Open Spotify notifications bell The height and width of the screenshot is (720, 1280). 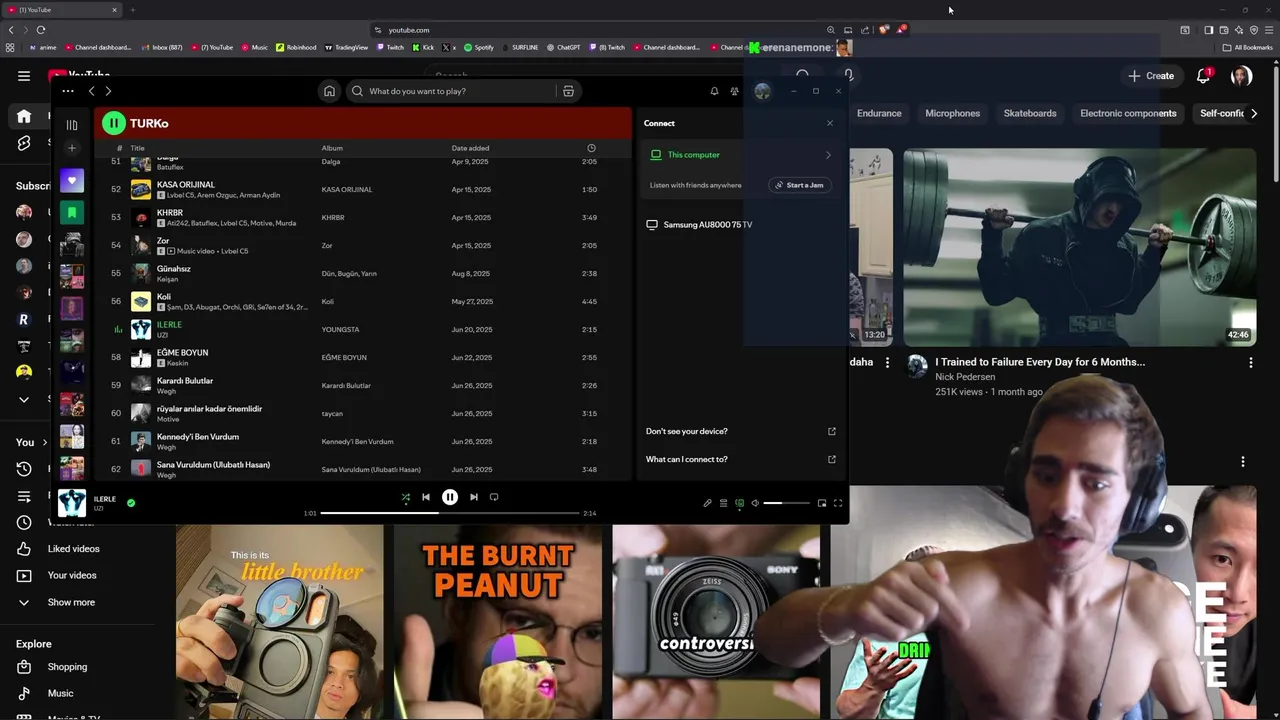714,91
